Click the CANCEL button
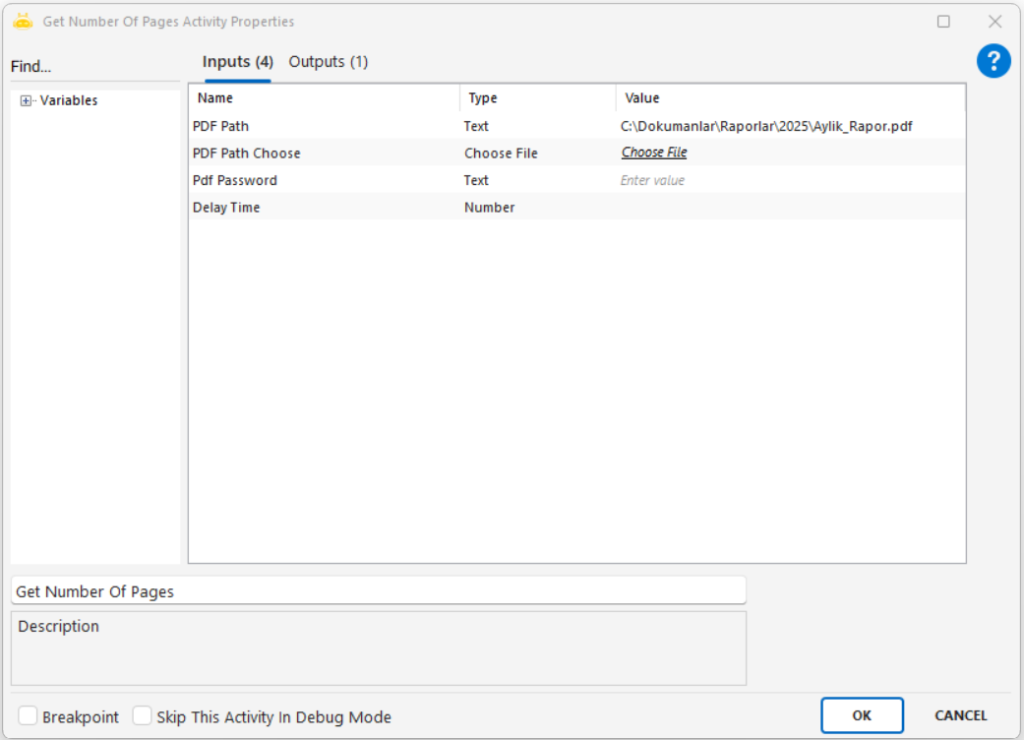Viewport: 1024px width, 740px height. click(x=960, y=715)
